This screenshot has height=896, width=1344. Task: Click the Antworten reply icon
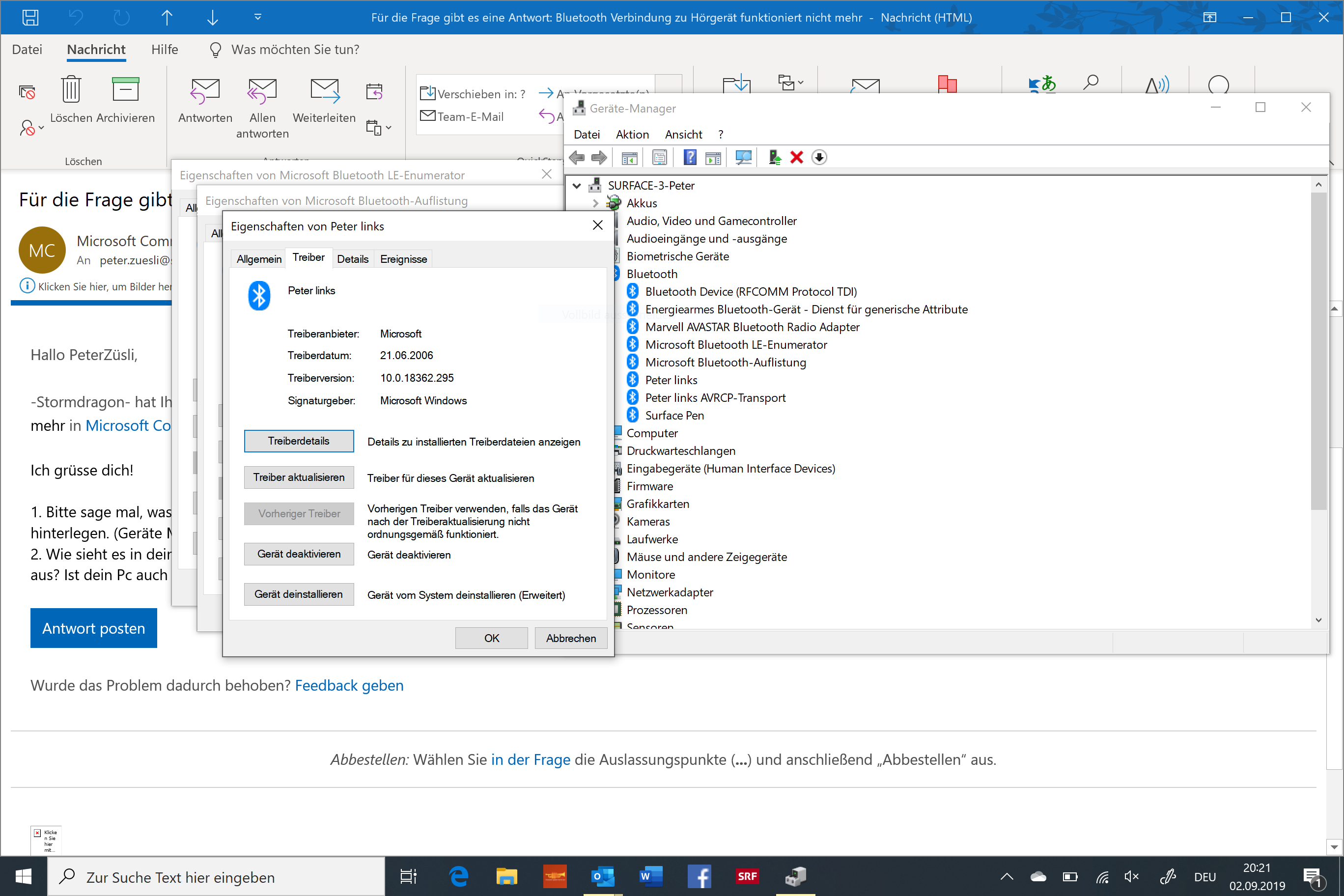click(204, 91)
